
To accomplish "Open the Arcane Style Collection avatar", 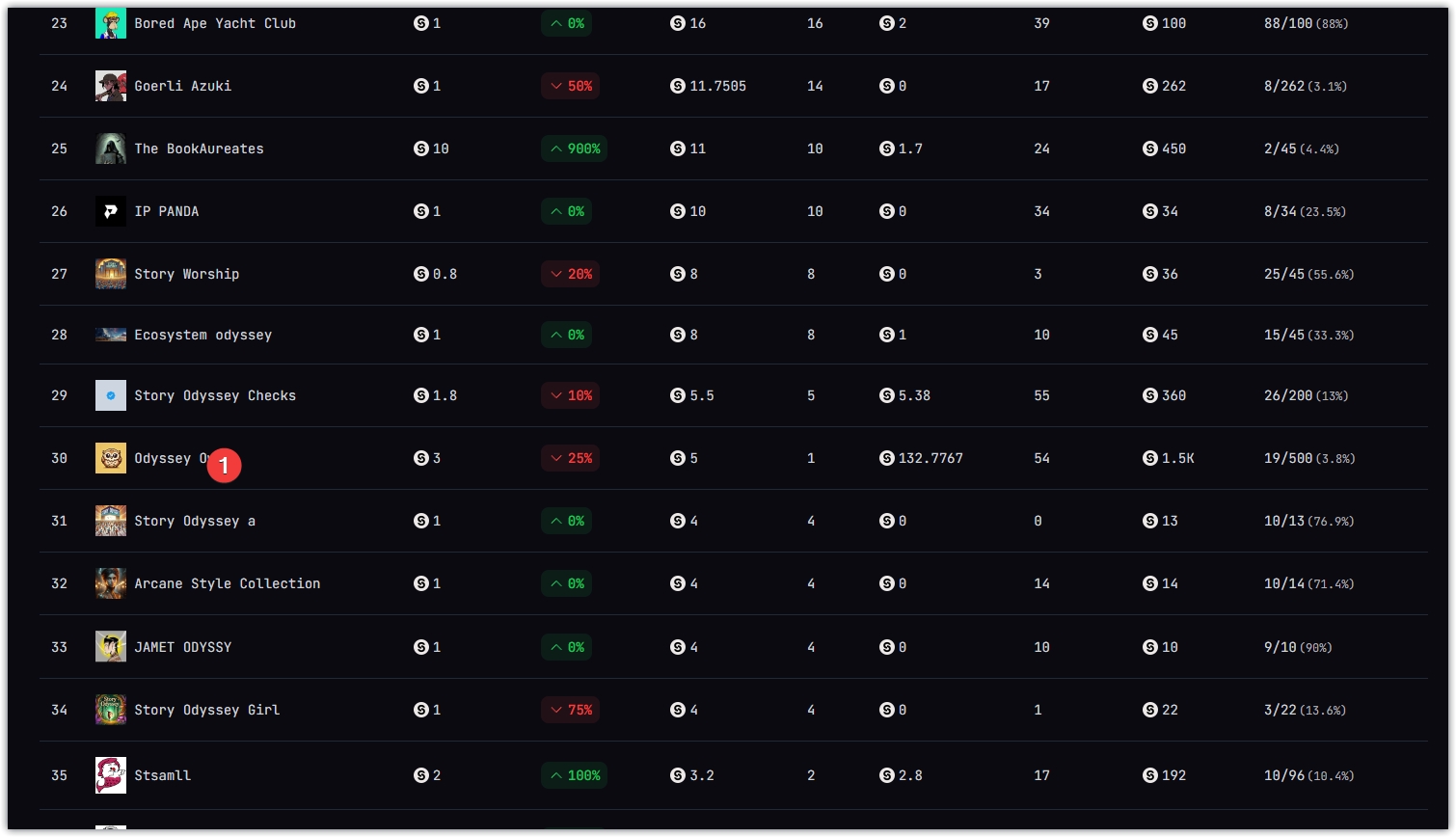I will [x=111, y=583].
